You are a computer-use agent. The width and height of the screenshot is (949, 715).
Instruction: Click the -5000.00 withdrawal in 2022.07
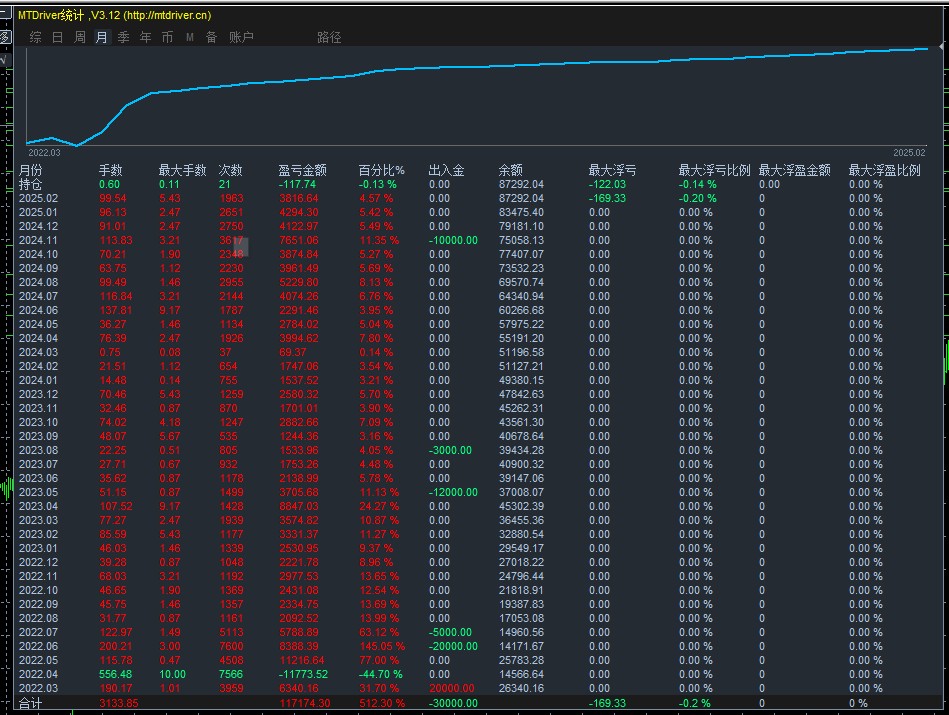(x=450, y=632)
